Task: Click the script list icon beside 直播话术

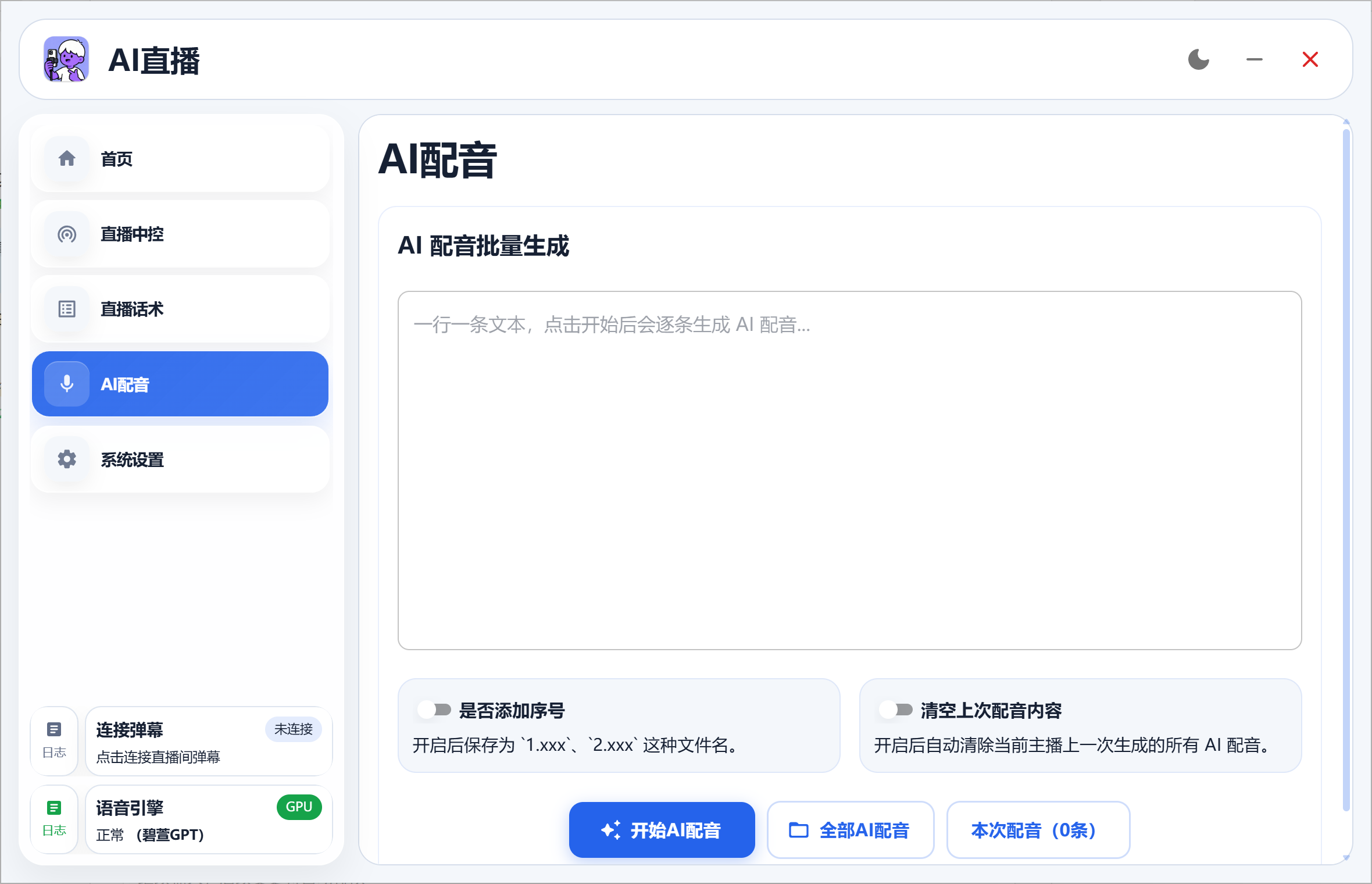Action: pyautogui.click(x=66, y=309)
